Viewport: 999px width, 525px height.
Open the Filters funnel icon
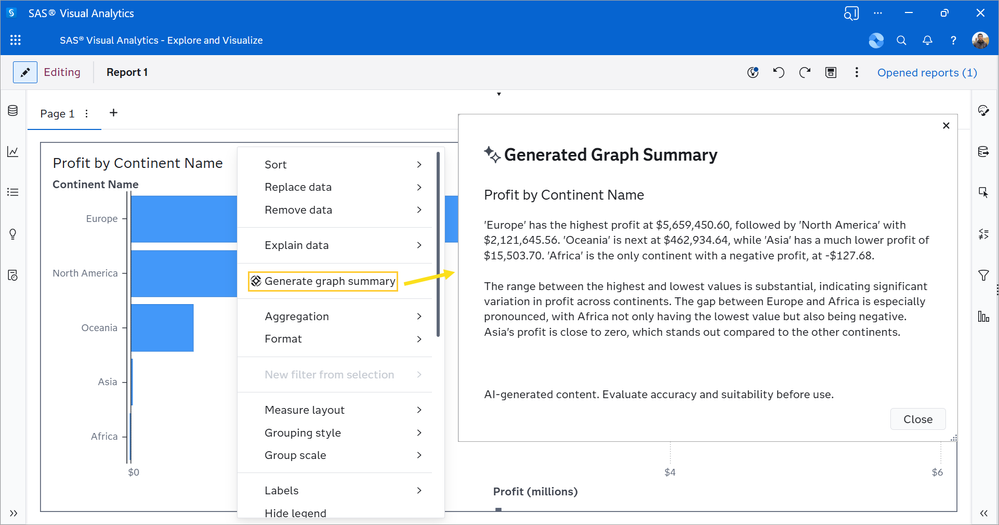(x=984, y=275)
